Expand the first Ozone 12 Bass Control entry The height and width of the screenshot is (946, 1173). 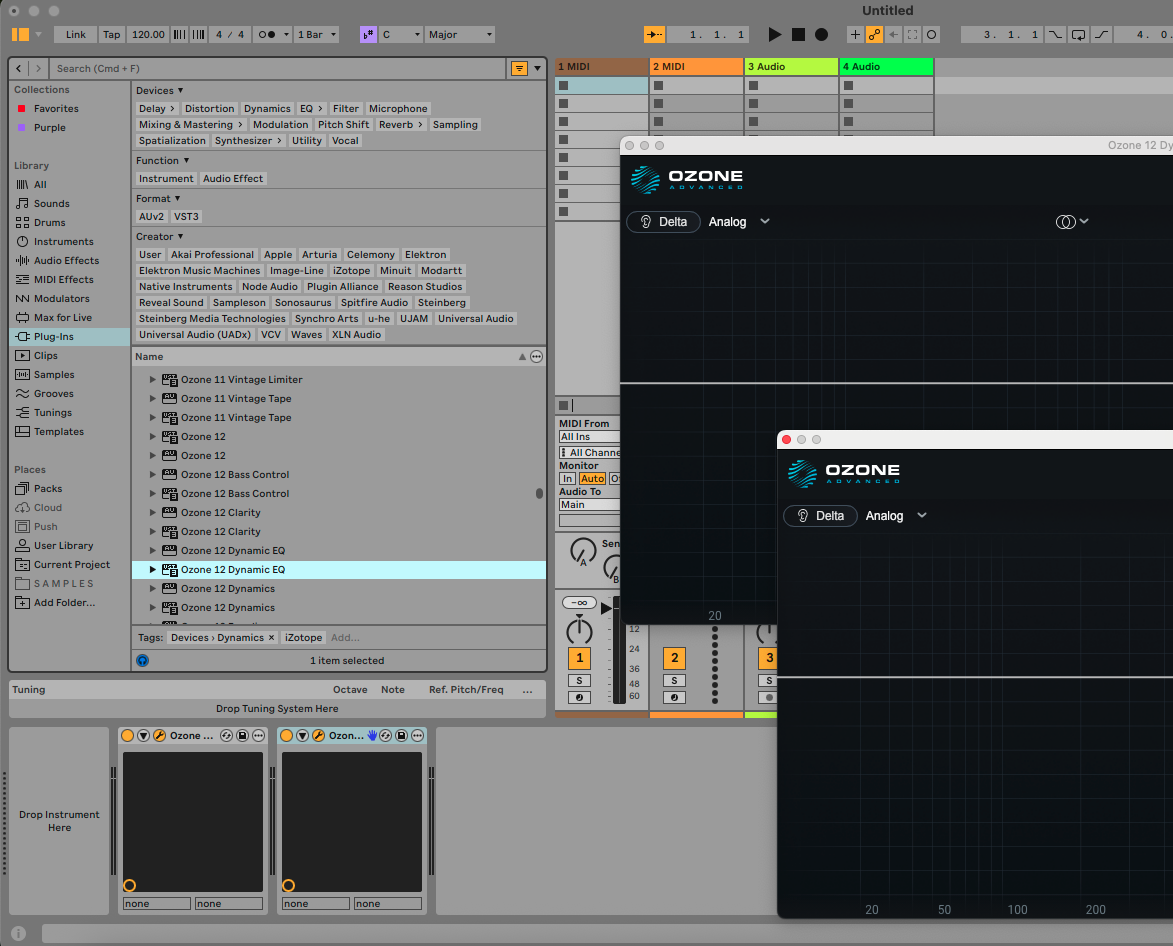[153, 475]
